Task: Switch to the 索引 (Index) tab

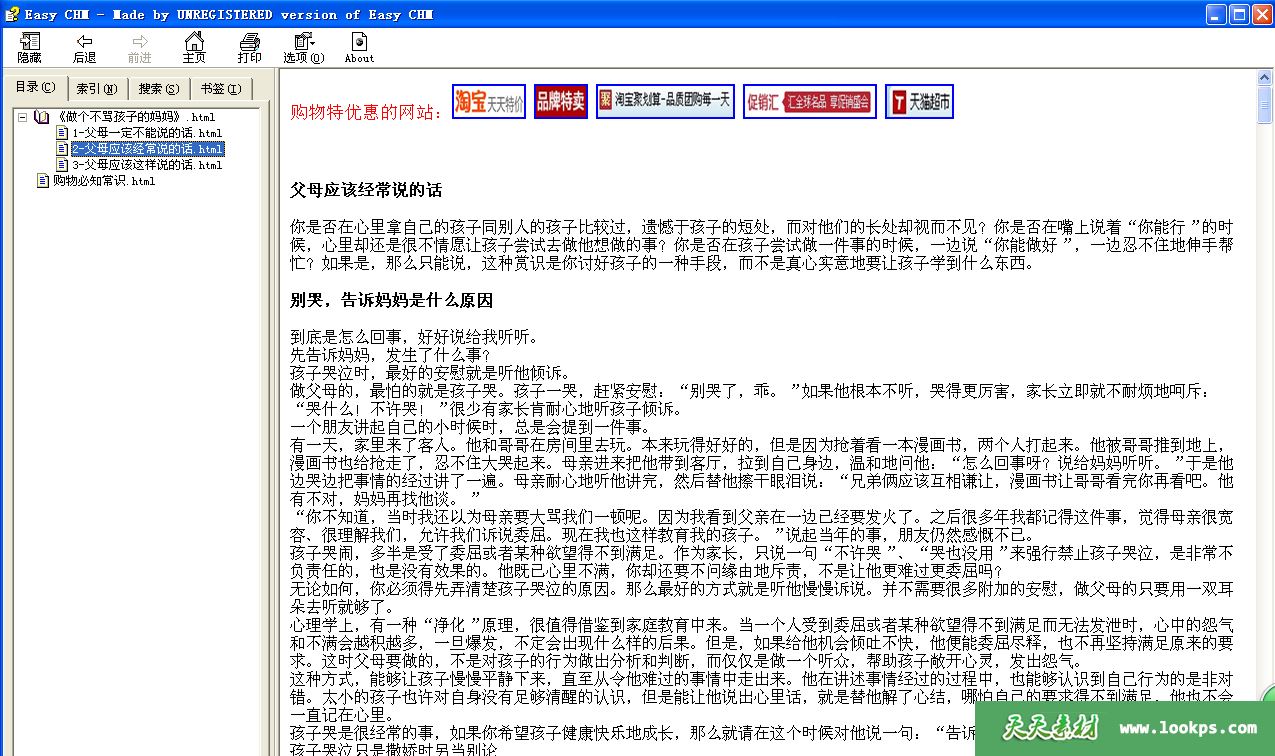Action: coord(97,89)
